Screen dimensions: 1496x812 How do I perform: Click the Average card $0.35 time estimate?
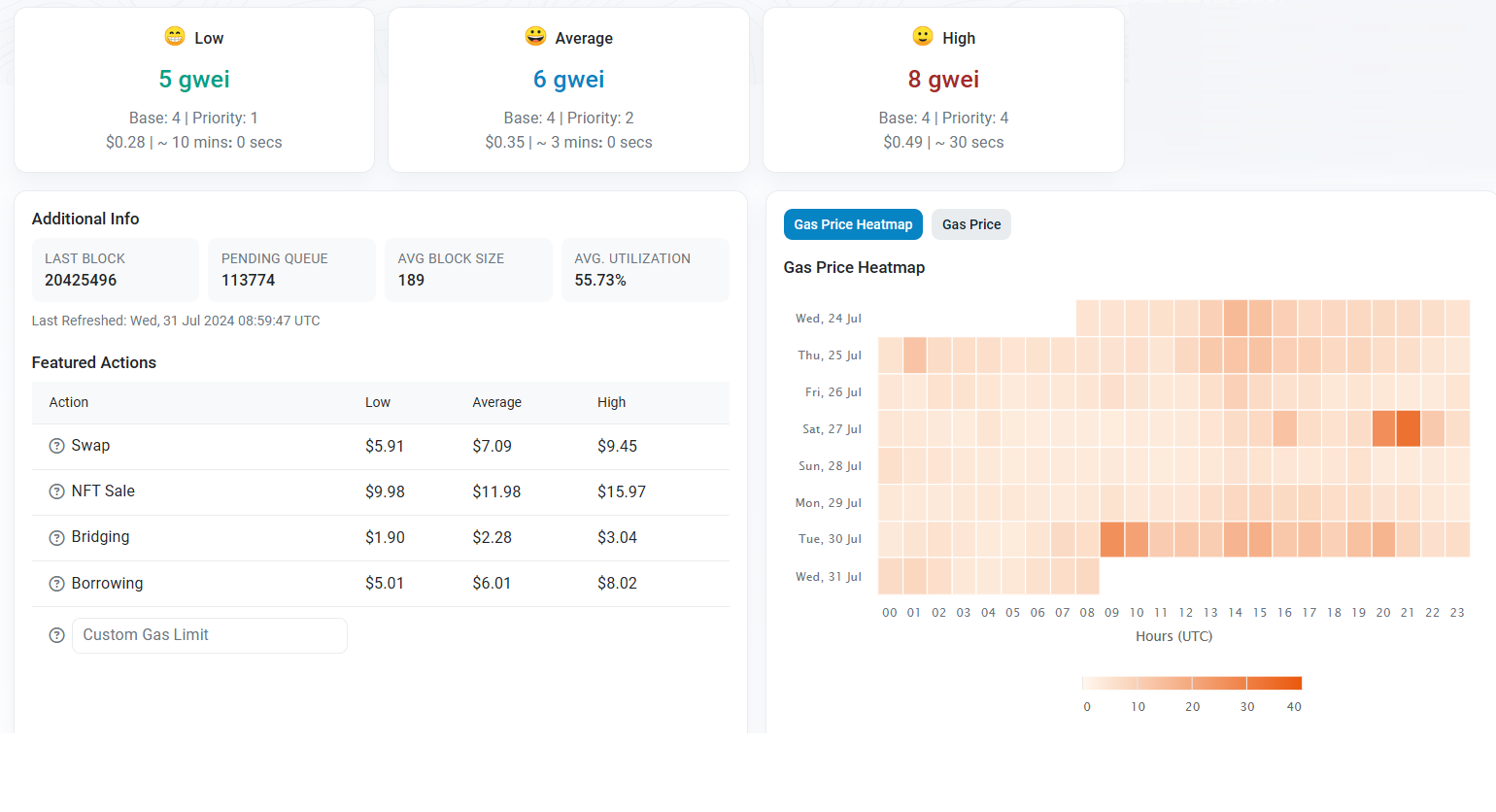(x=568, y=142)
